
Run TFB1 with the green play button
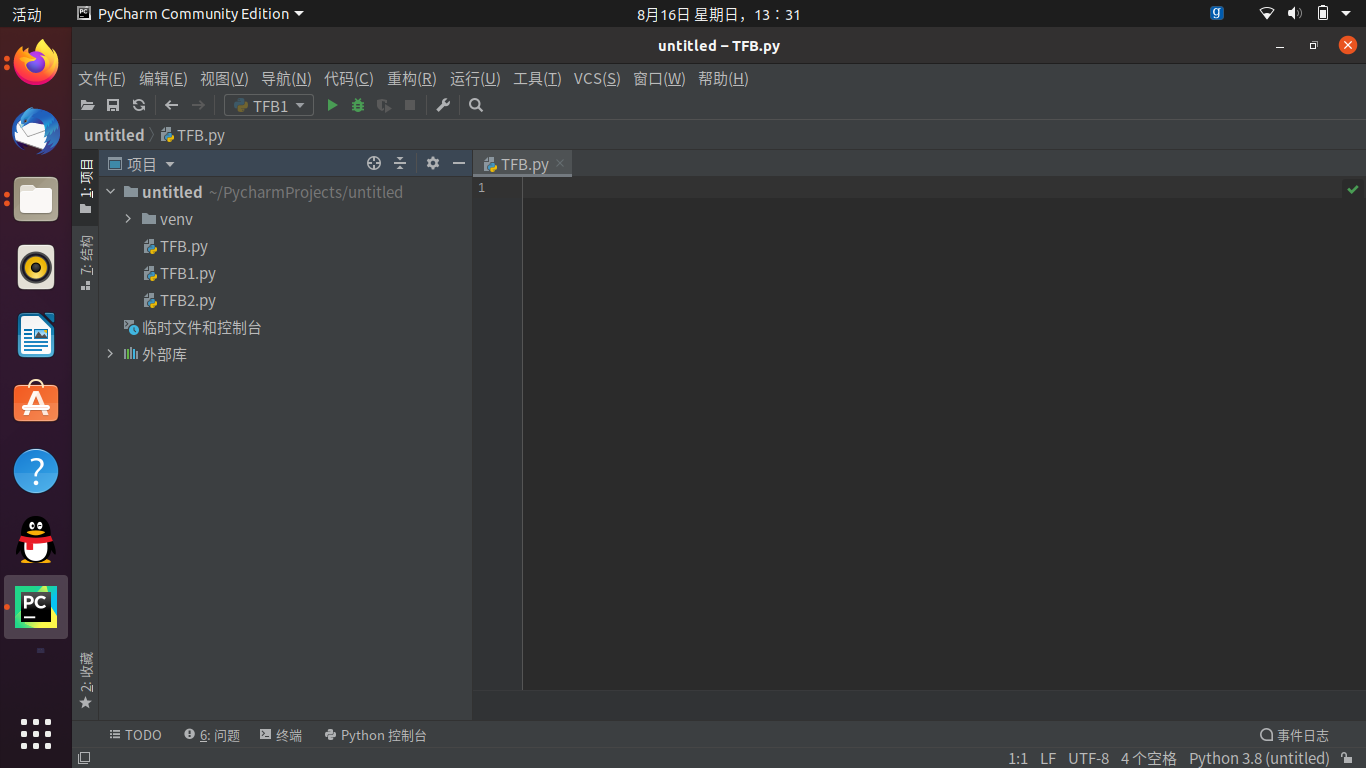coord(332,105)
